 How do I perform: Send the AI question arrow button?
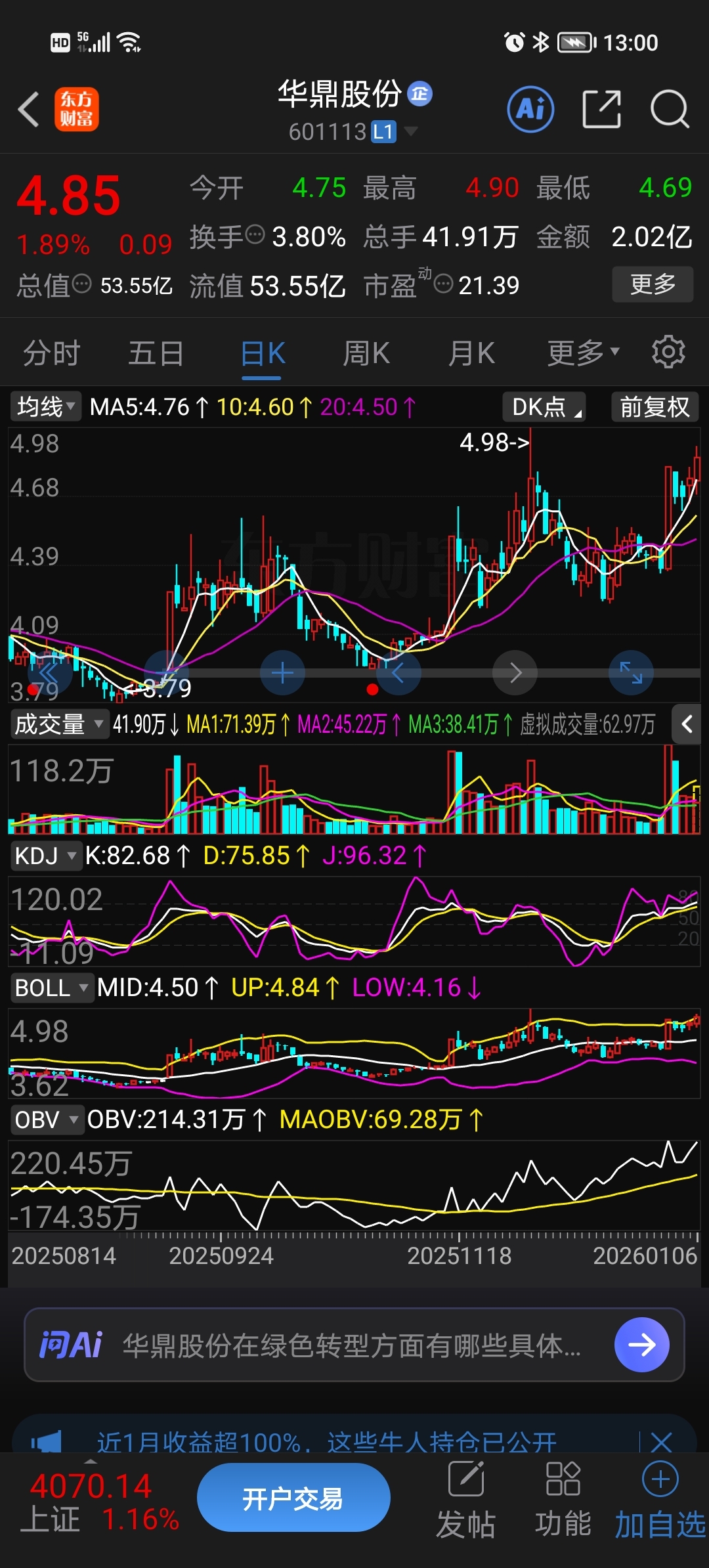(641, 1345)
